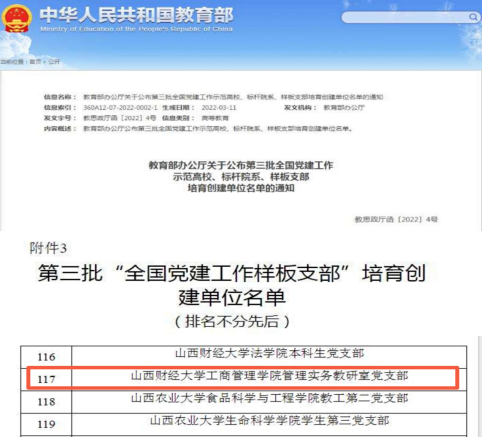Click the right-aligned 教思政厅函〔2022〕4号 below the heading
This screenshot has height=438, width=482.
coord(396,219)
